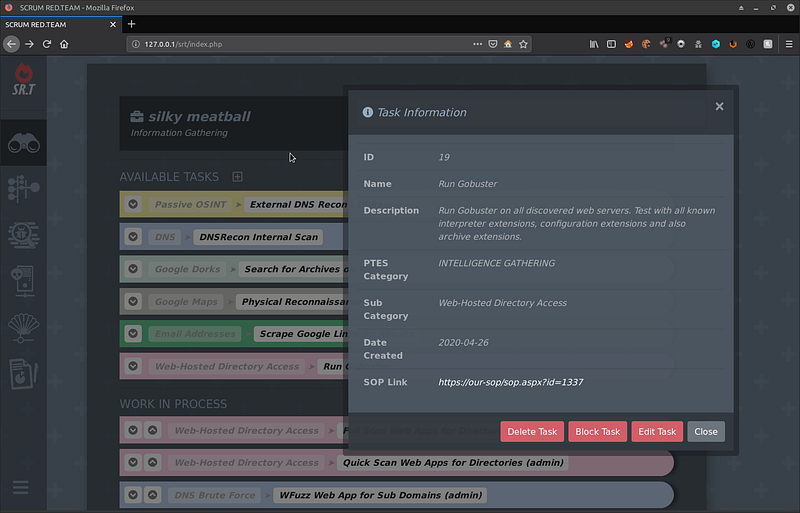
Task: Open Firefox Library icon
Action: tap(594, 44)
